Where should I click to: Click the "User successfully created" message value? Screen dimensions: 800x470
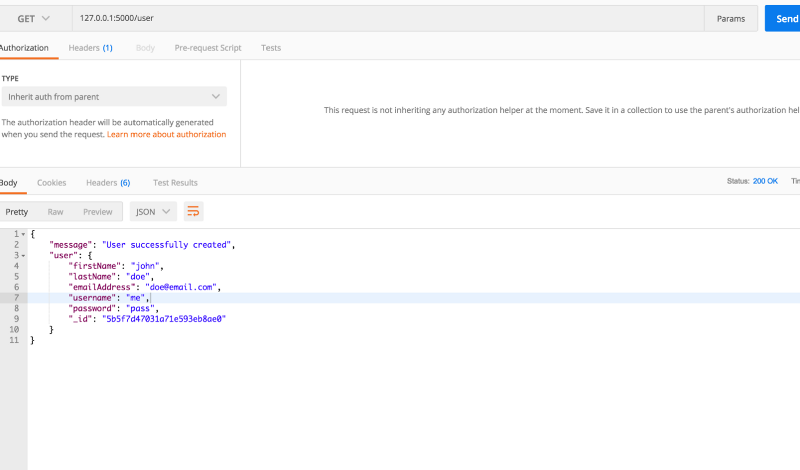(166, 245)
